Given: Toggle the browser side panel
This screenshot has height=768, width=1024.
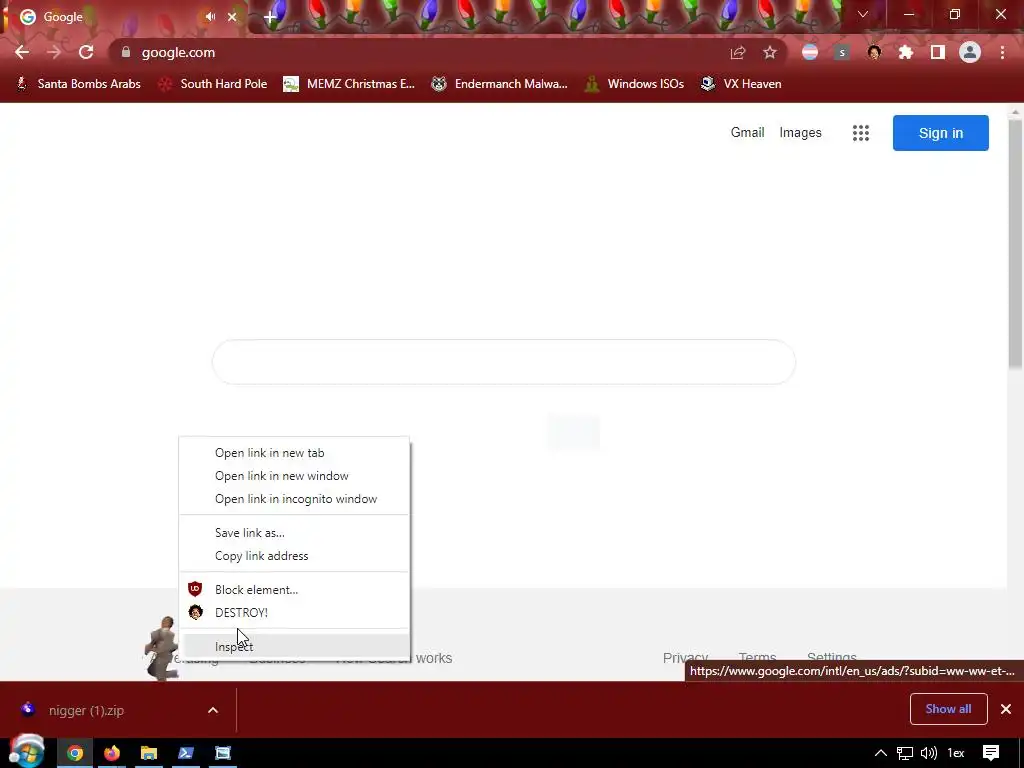Looking at the screenshot, I should click(x=938, y=52).
